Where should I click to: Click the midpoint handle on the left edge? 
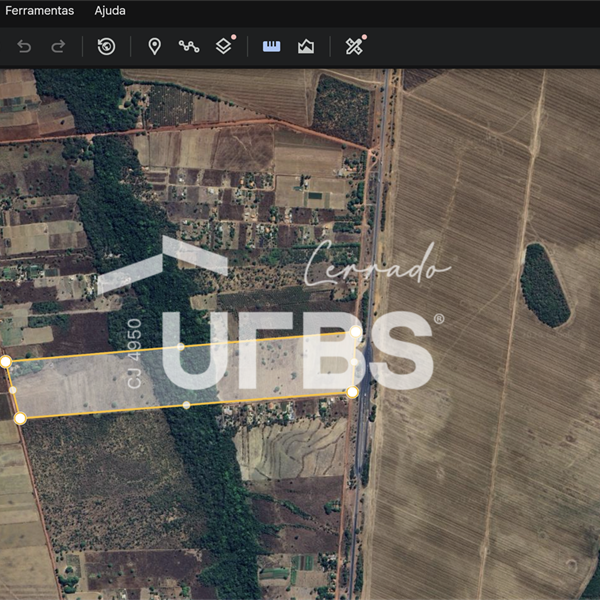point(12,390)
